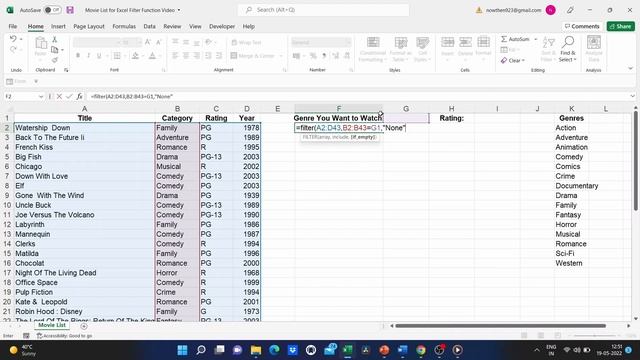Image resolution: width=640 pixels, height=360 pixels.
Task: Open Microsoft Edge from taskbar
Action: 274,350
